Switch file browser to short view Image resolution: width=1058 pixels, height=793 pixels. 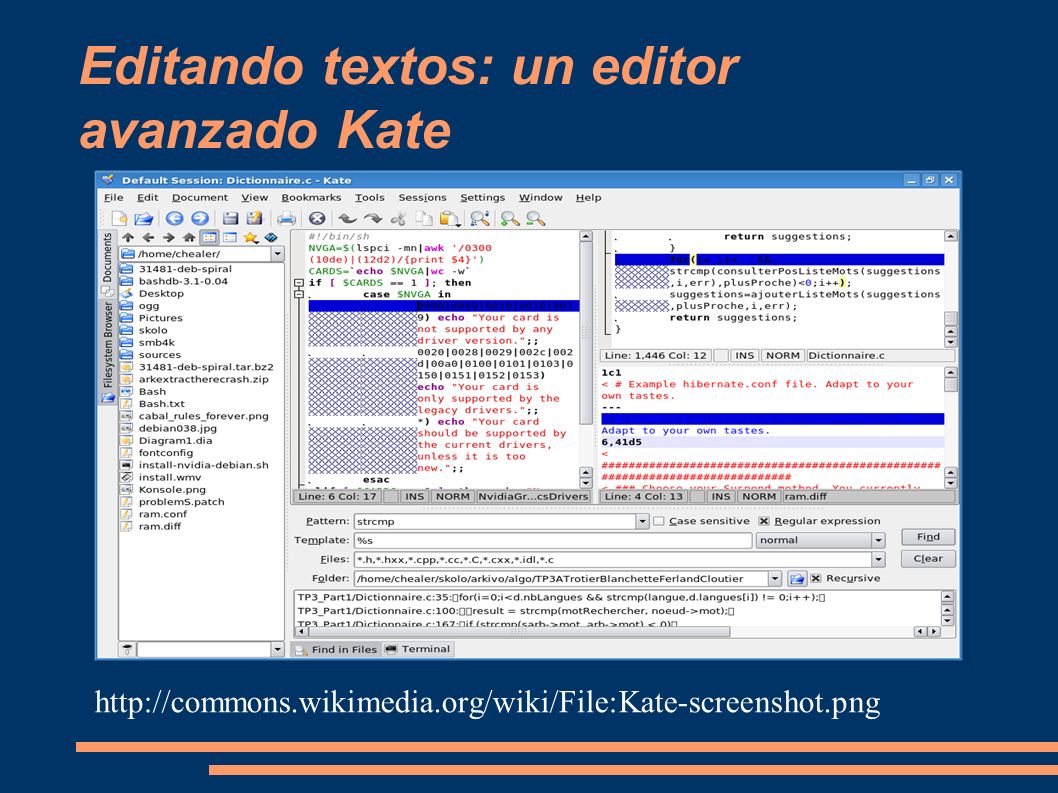[210, 238]
